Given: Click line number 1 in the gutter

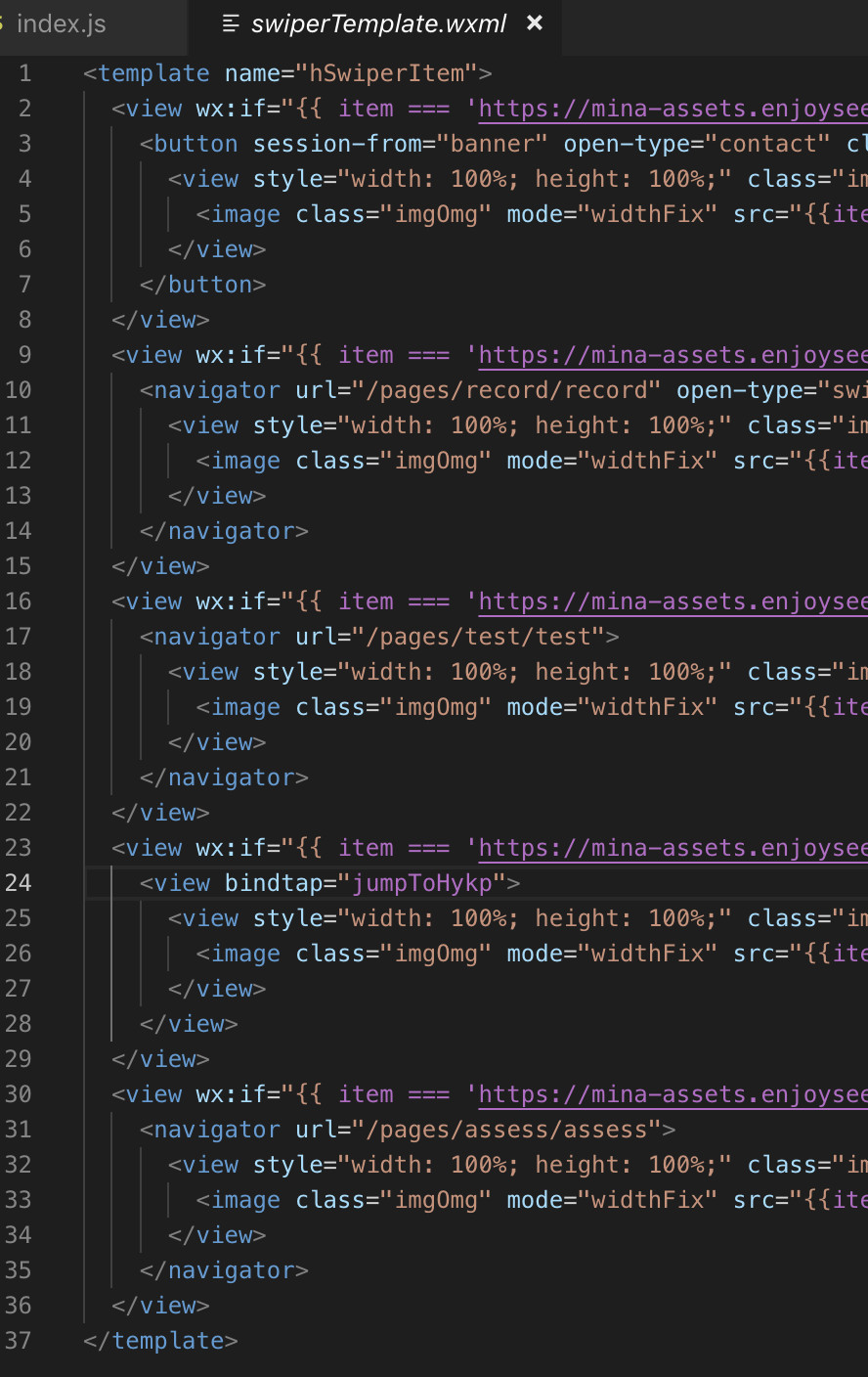Looking at the screenshot, I should [x=24, y=73].
